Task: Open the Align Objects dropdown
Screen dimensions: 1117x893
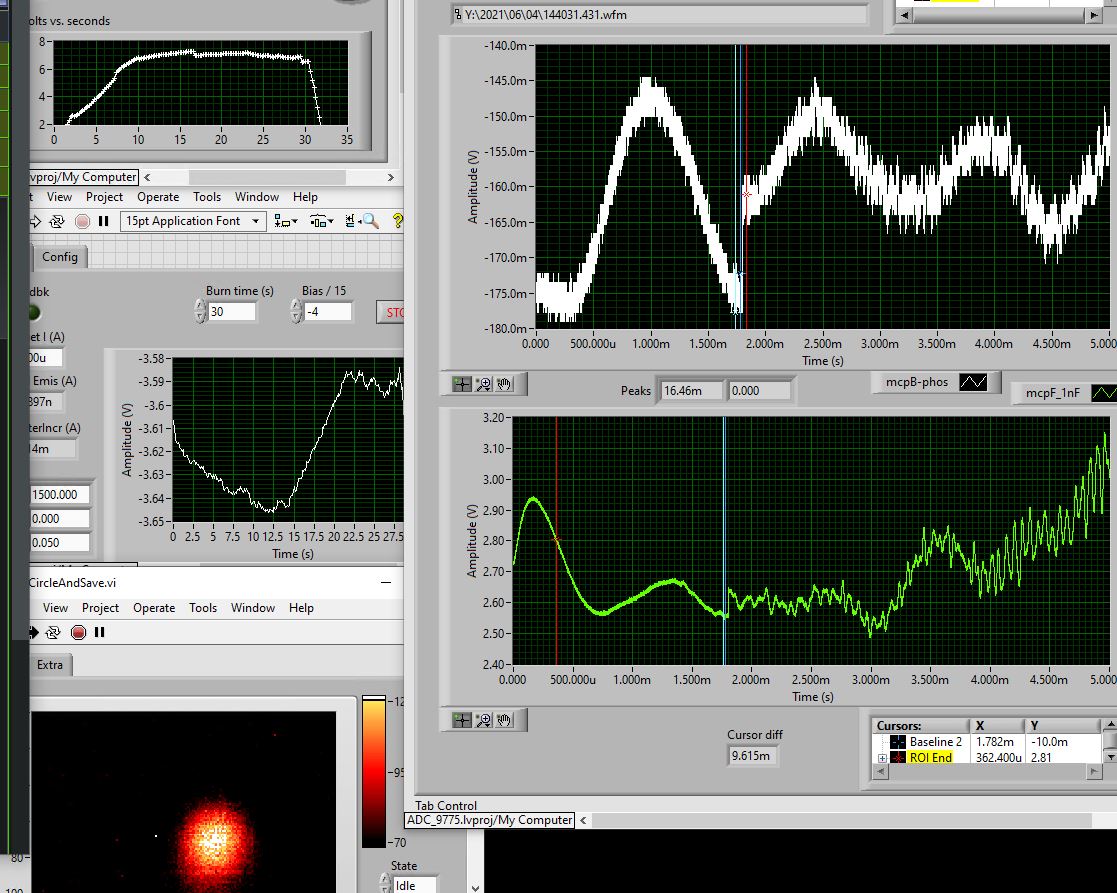Action: (x=287, y=221)
